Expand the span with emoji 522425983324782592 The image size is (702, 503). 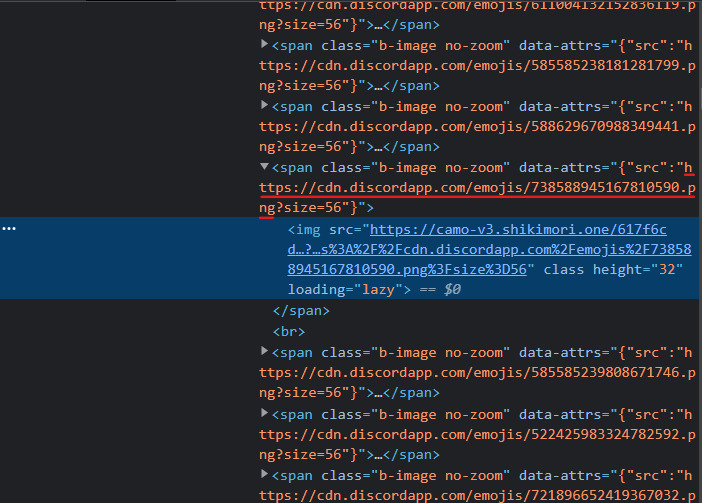coord(264,412)
